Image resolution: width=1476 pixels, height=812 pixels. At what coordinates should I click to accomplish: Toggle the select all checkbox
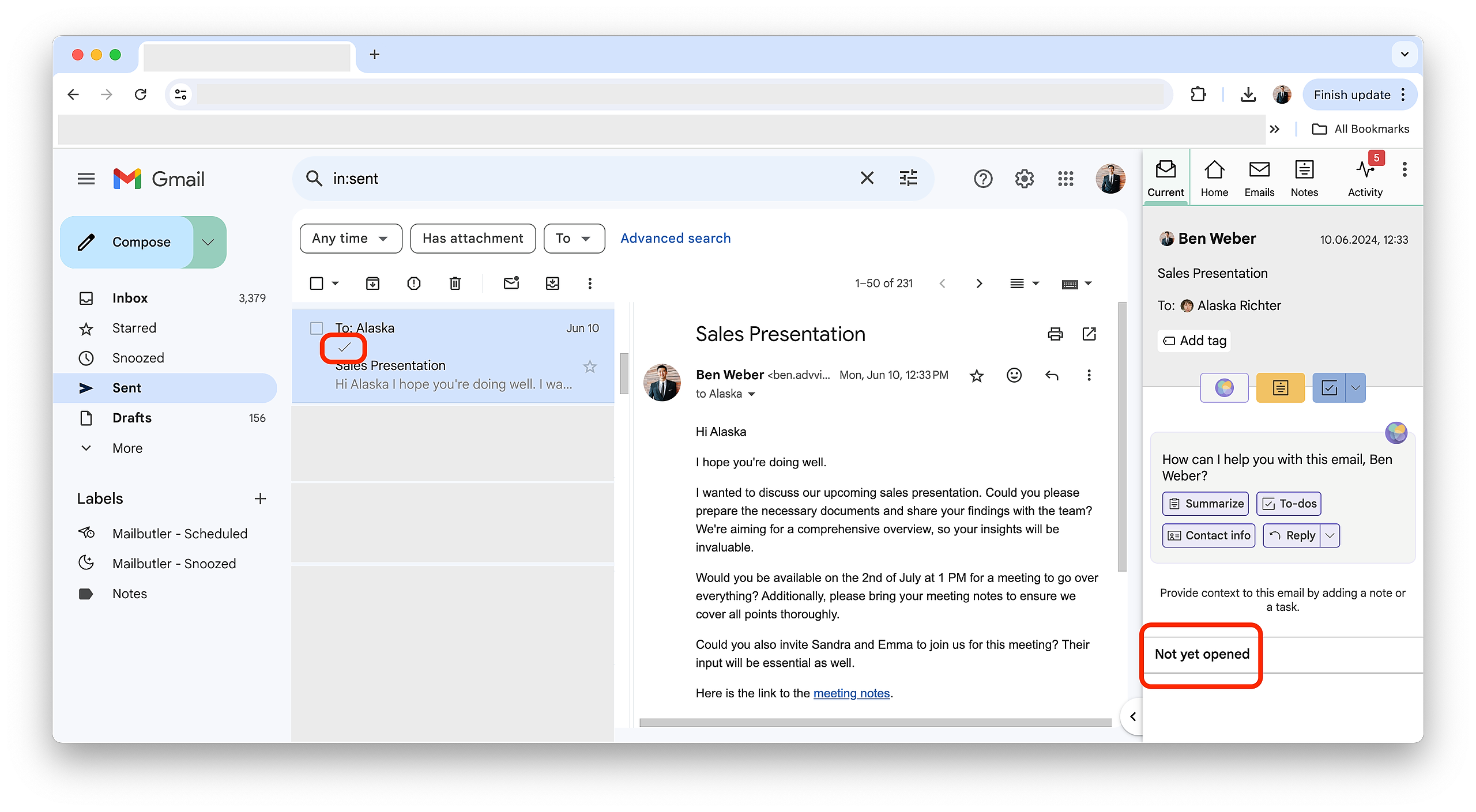pos(317,283)
